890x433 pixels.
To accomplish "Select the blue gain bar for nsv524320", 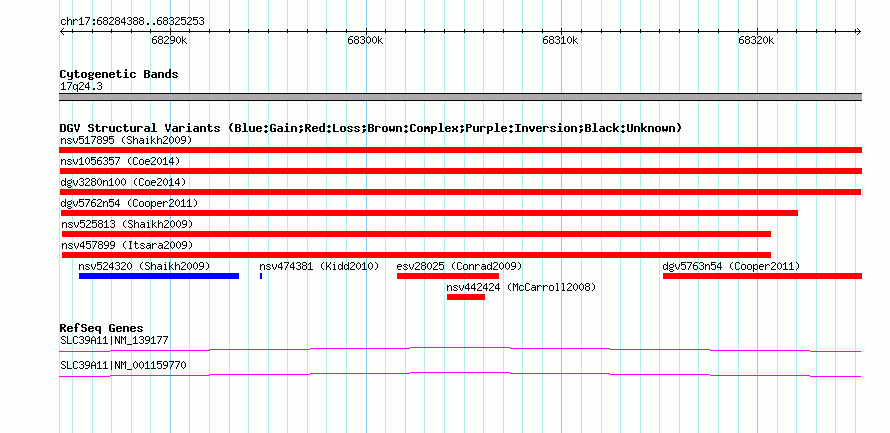I will click(x=159, y=276).
